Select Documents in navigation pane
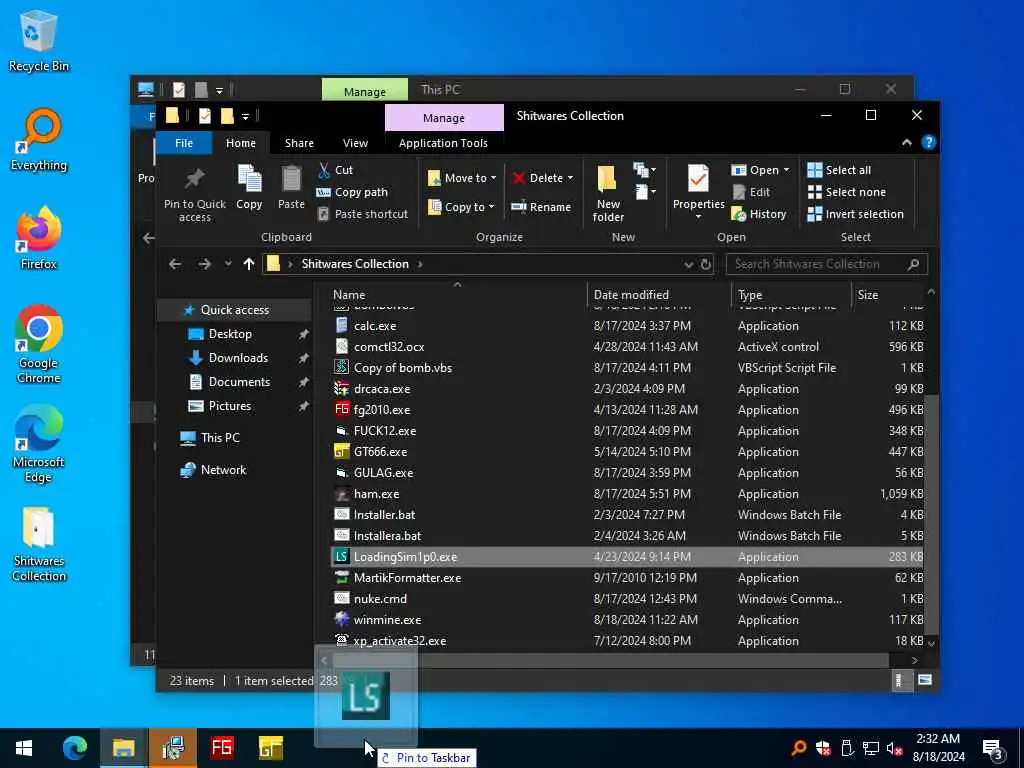The width and height of the screenshot is (1024, 768). 239,381
